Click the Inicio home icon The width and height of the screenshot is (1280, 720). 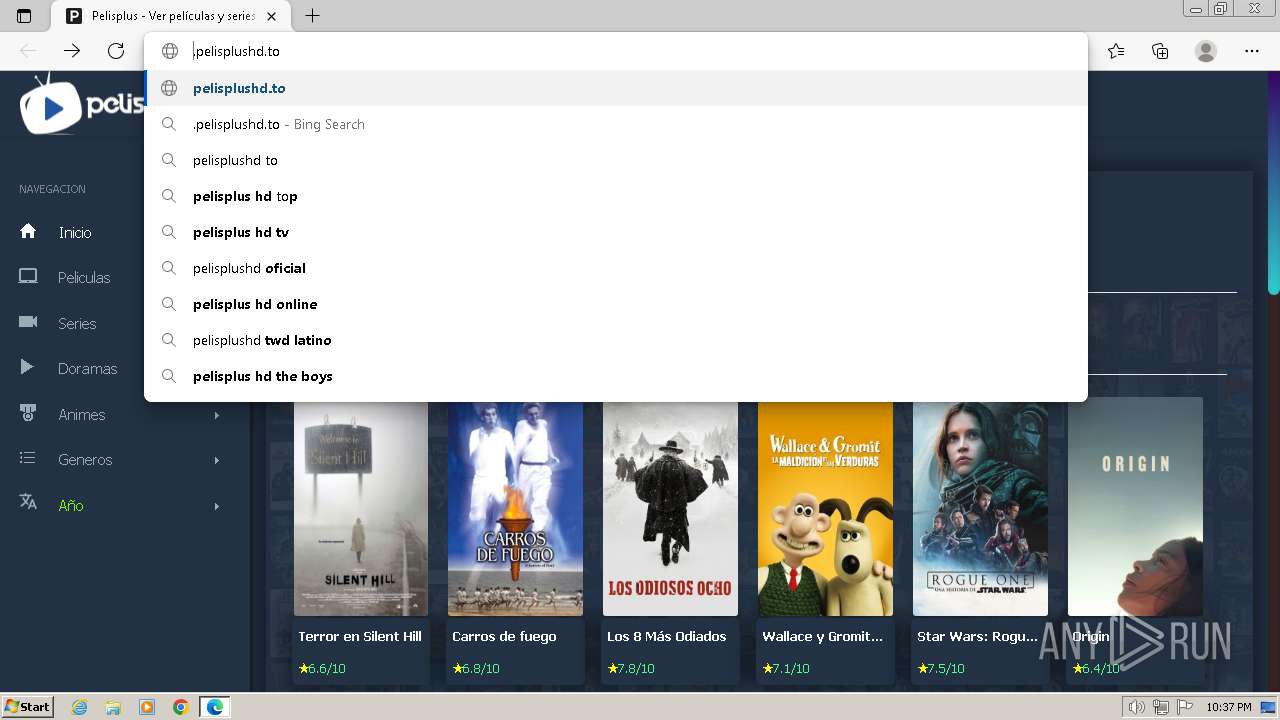click(x=28, y=231)
